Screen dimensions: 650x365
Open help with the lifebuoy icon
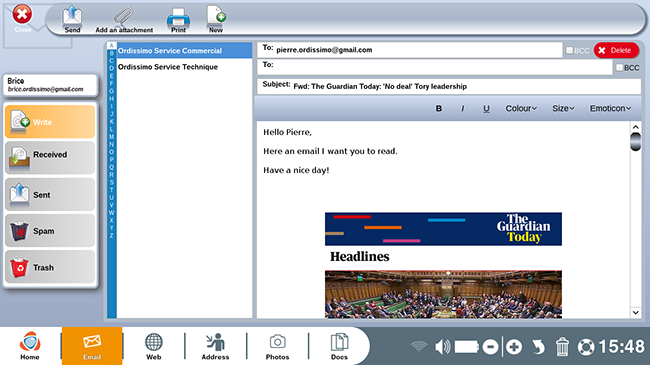[x=586, y=347]
